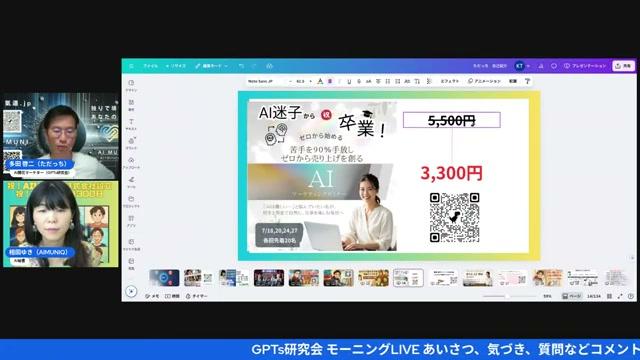Open the デザイン sidebar panel

[131, 86]
